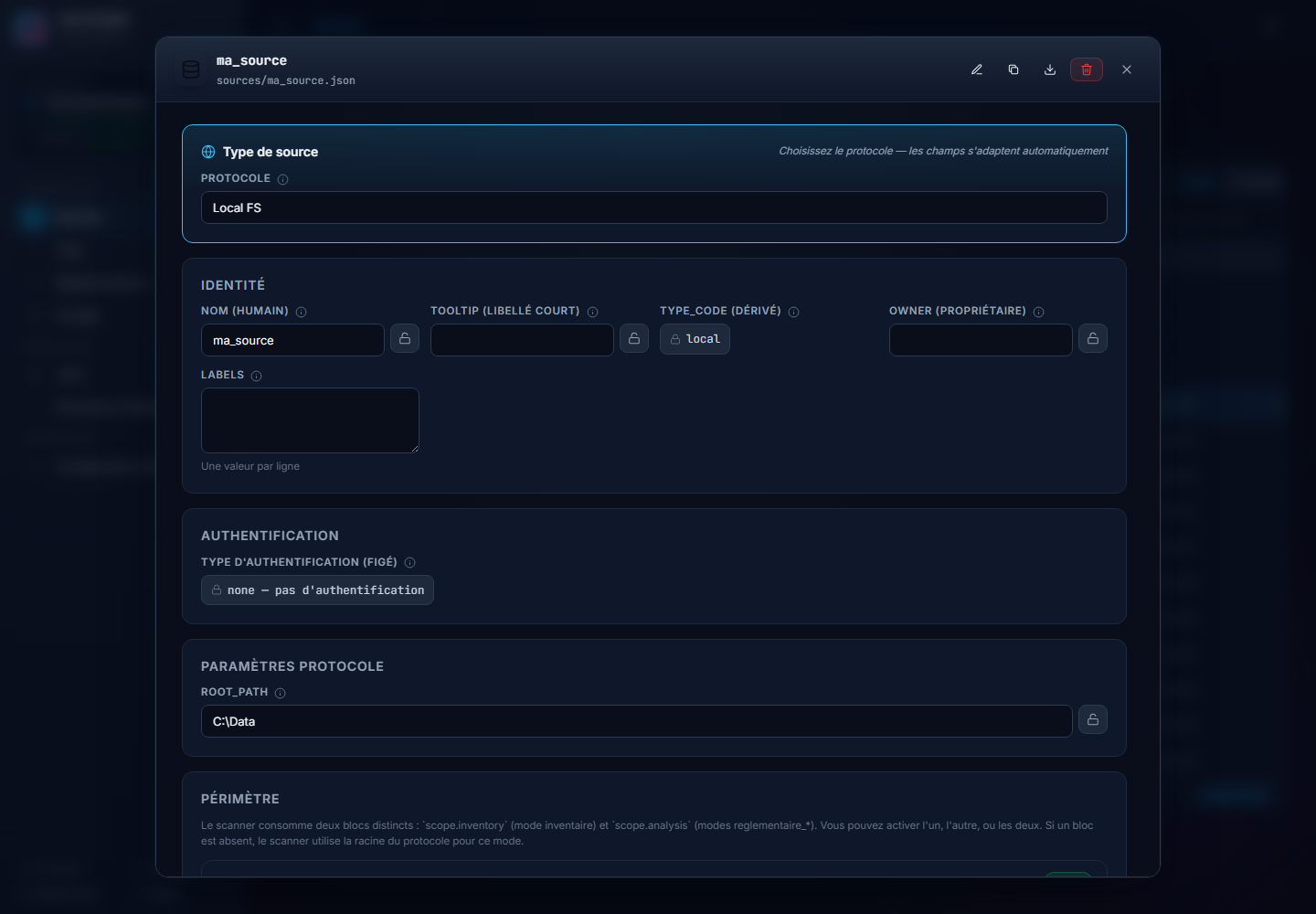Click the duplicate copy icon in header

(x=1014, y=69)
